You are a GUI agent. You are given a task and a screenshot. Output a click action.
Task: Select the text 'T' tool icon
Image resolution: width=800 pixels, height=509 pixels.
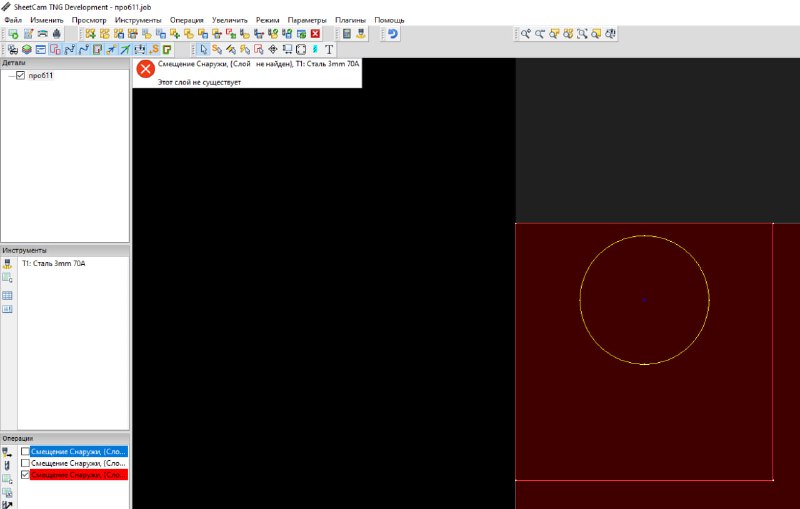coord(329,49)
